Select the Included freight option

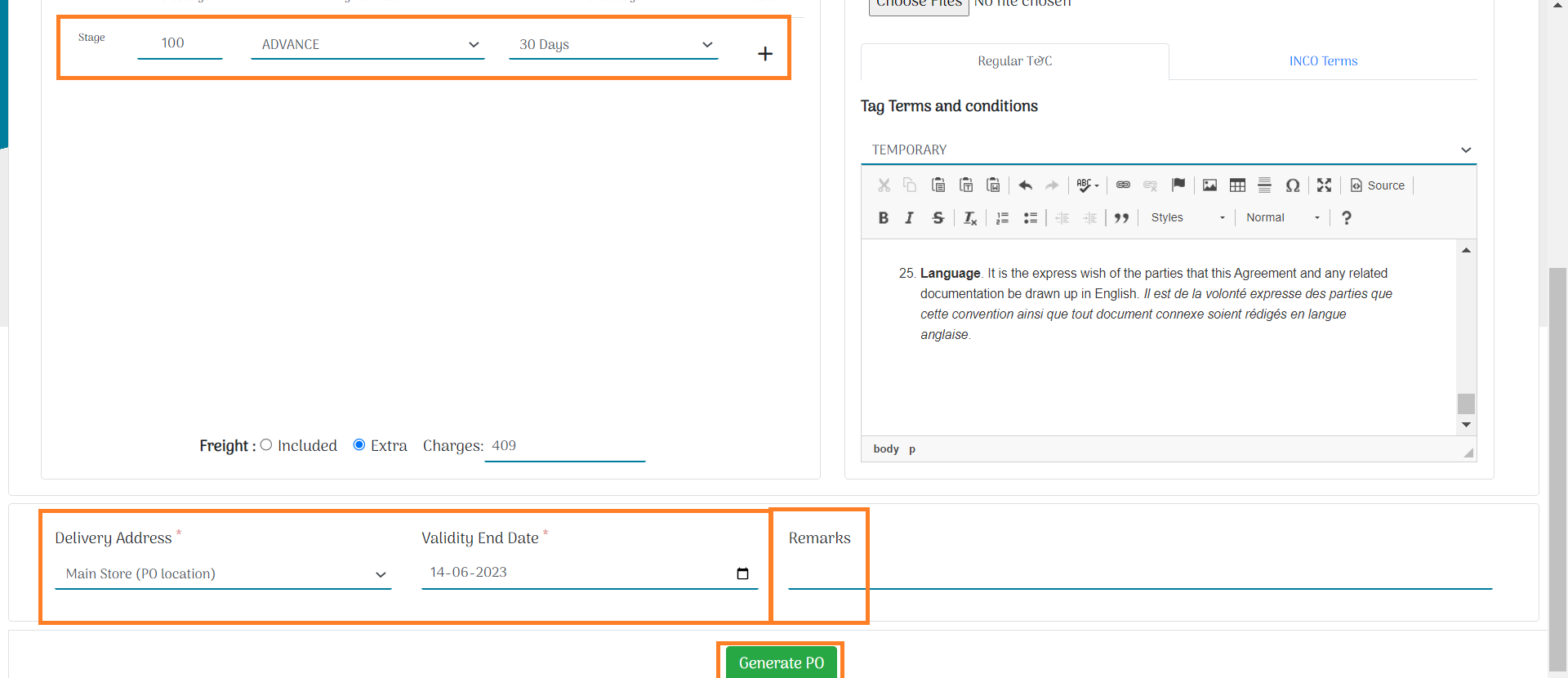click(x=266, y=445)
